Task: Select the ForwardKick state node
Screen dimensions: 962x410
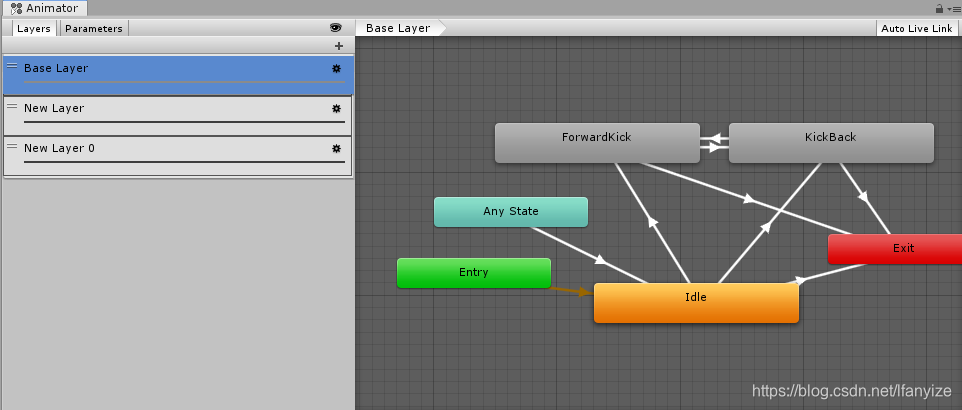Action: click(597, 143)
